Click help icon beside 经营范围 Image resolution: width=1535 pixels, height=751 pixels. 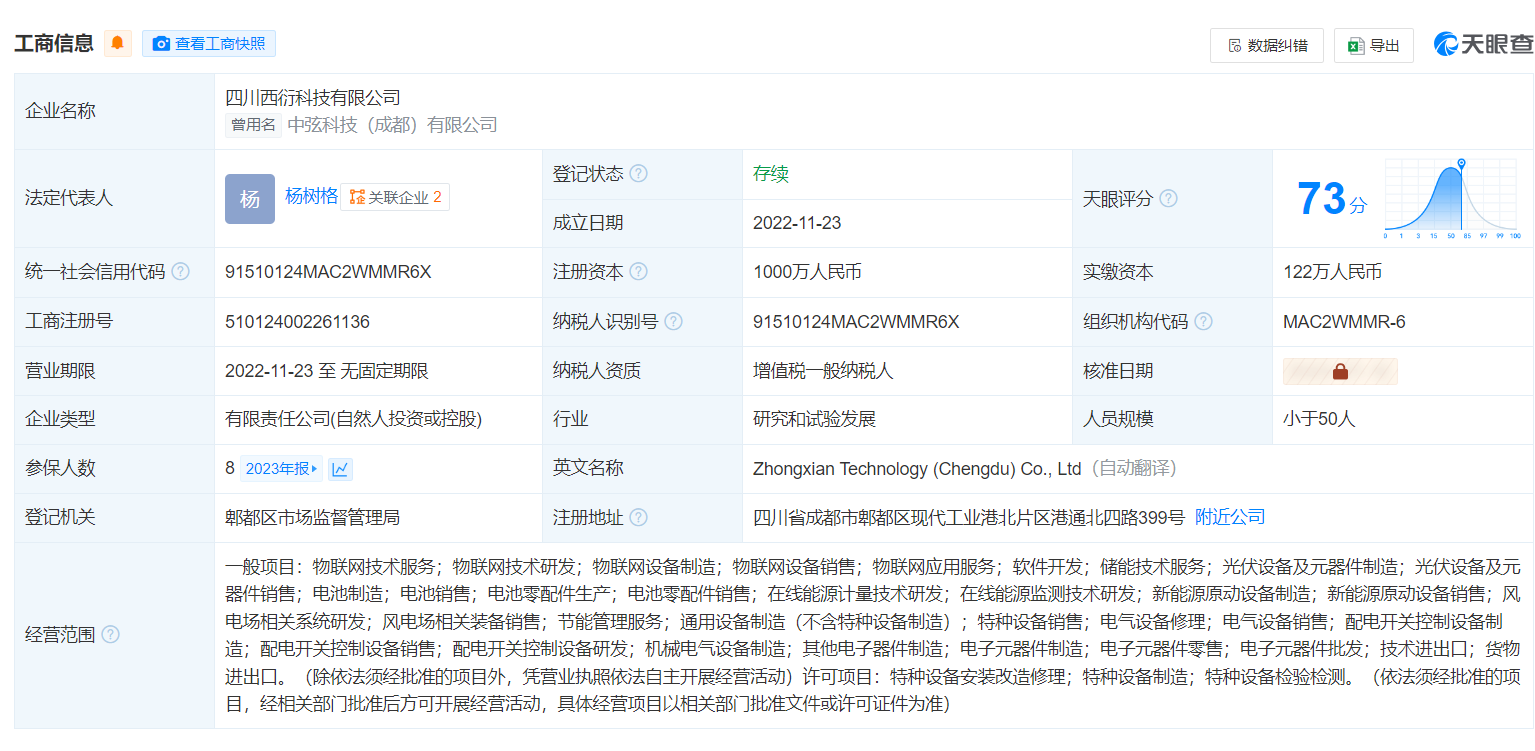point(110,635)
